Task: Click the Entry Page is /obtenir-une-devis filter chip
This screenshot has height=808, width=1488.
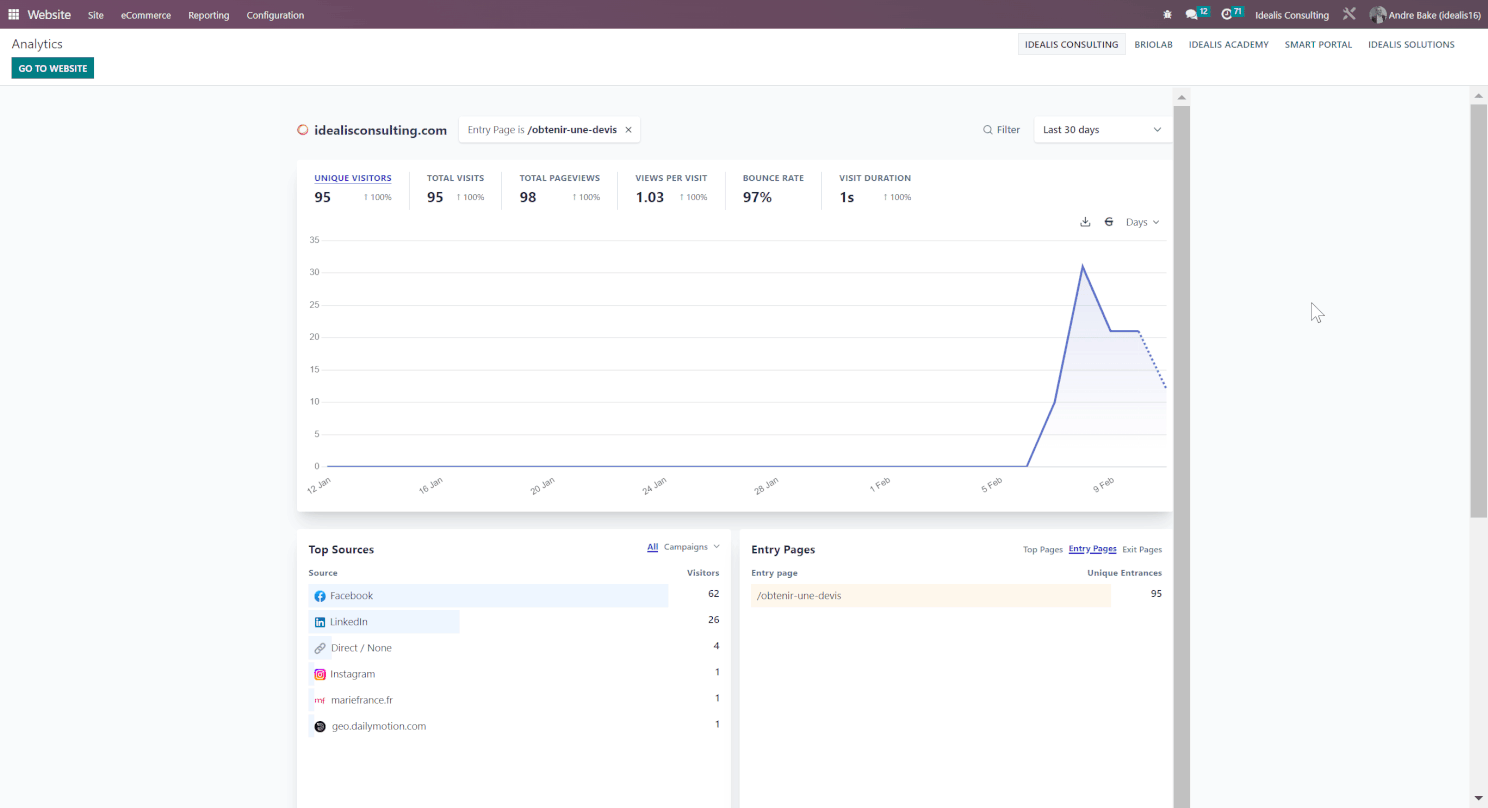Action: tap(550, 130)
